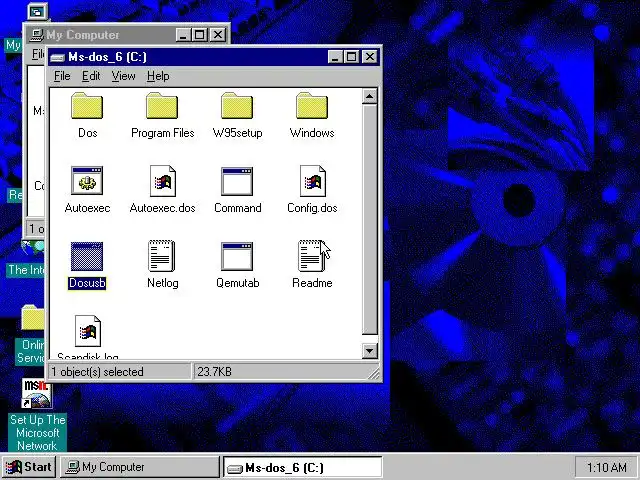This screenshot has width=640, height=480.
Task: Select the W95setup folder
Action: [x=237, y=106]
